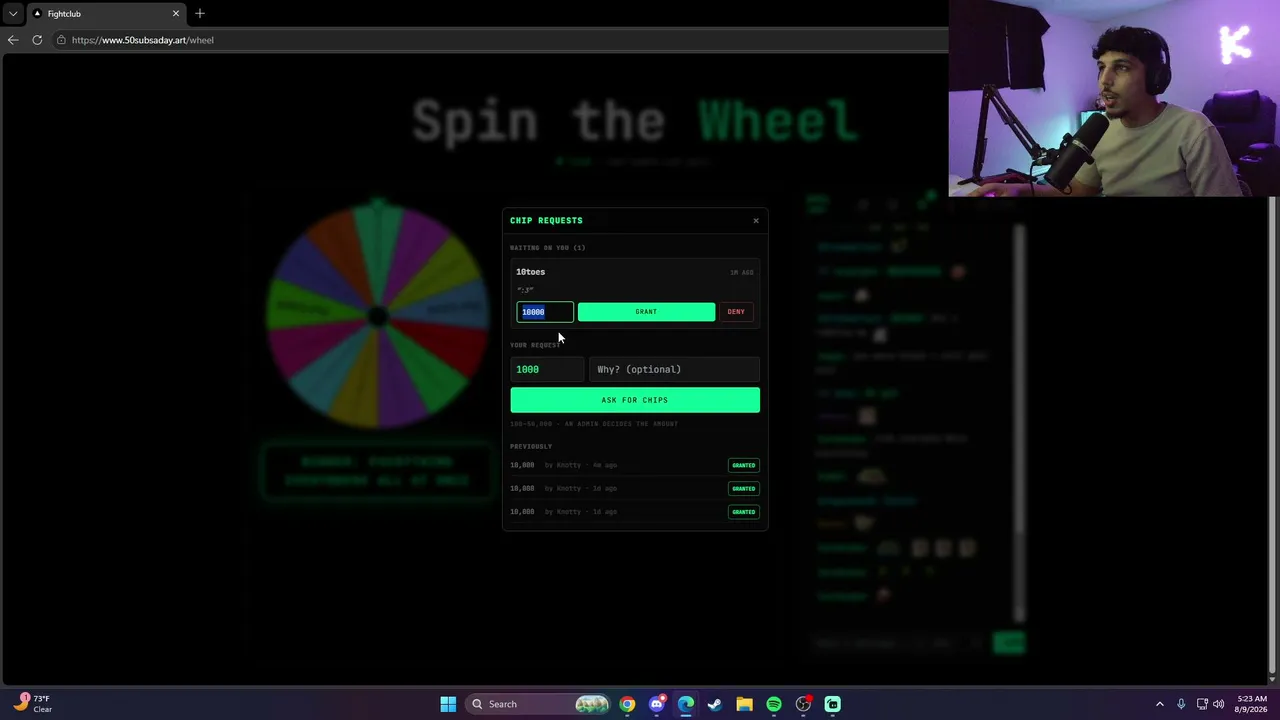Viewport: 1280px width, 720px height.
Task: Open Google Chrome from the taskbar
Action: (627, 704)
